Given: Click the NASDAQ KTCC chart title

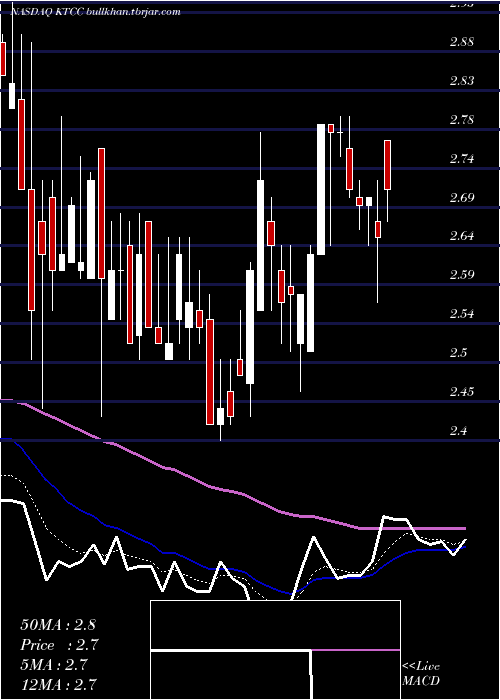Looking at the screenshot, I should tap(96, 12).
